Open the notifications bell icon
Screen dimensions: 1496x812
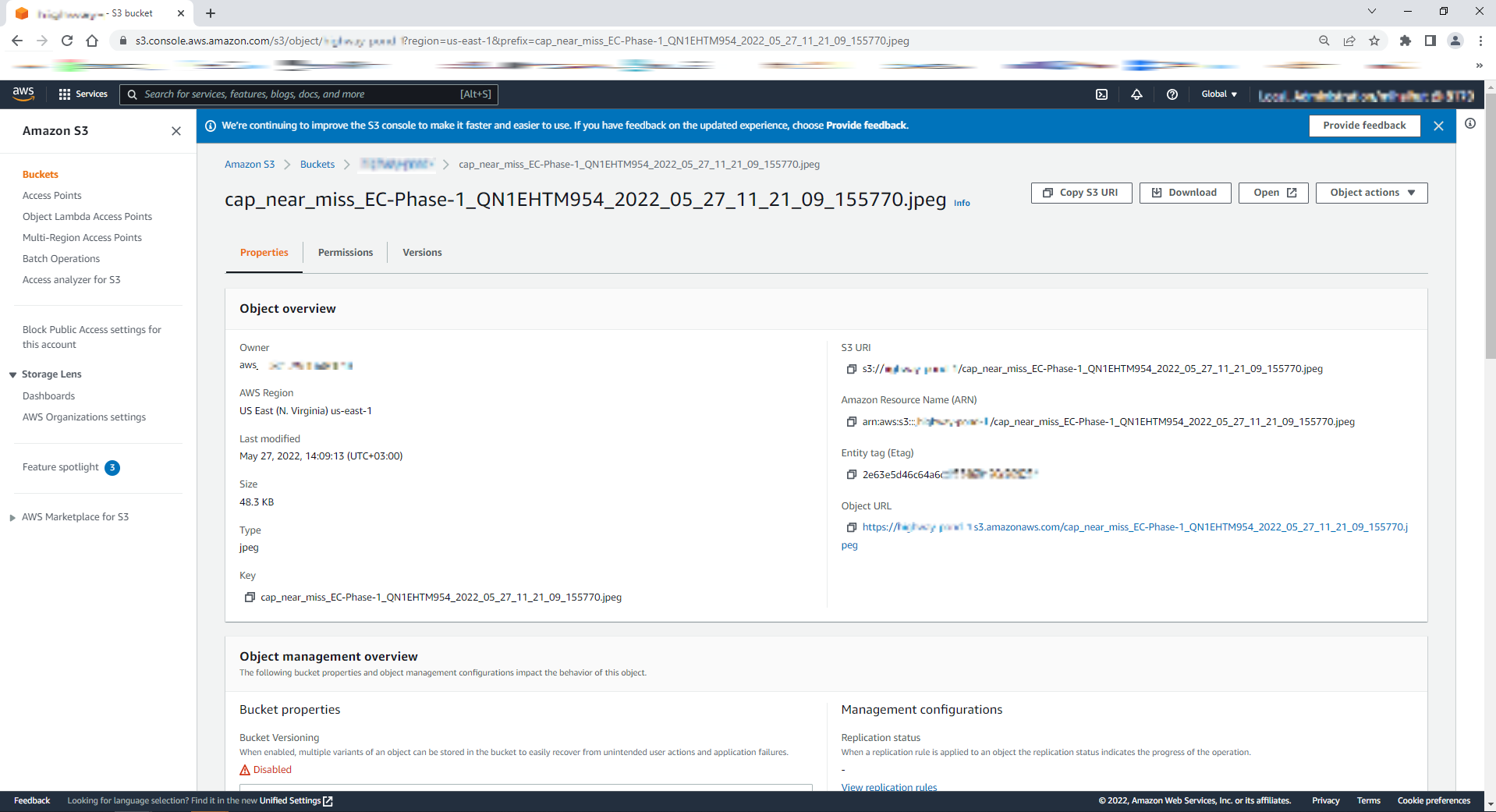pyautogui.click(x=1136, y=94)
